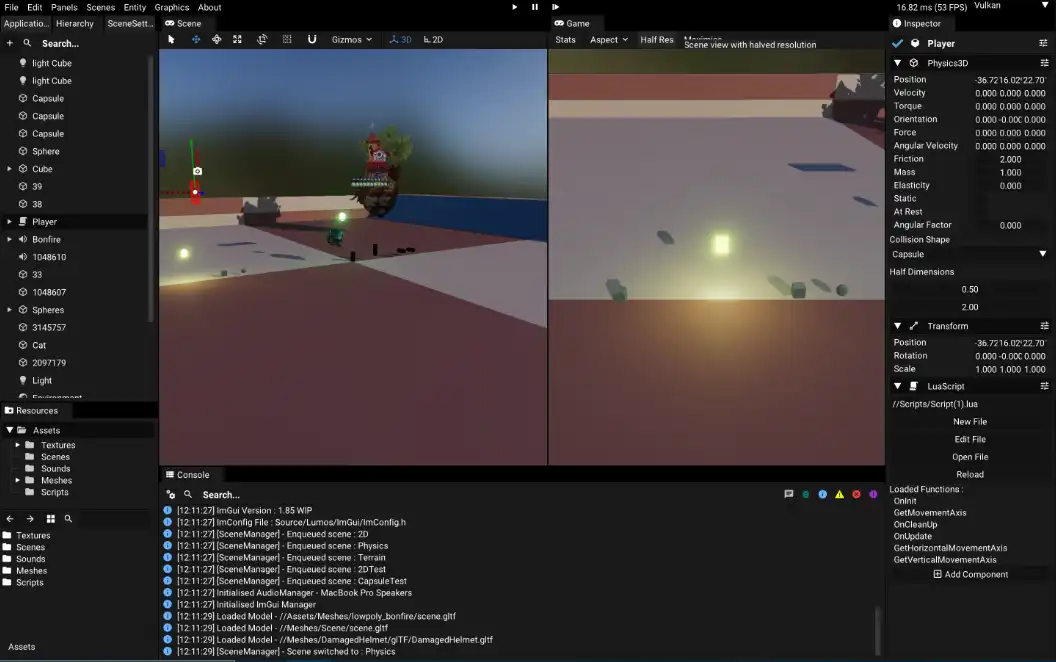Click the Hierarchy search magnifier icon
The width and height of the screenshot is (1056, 662).
(x=27, y=43)
